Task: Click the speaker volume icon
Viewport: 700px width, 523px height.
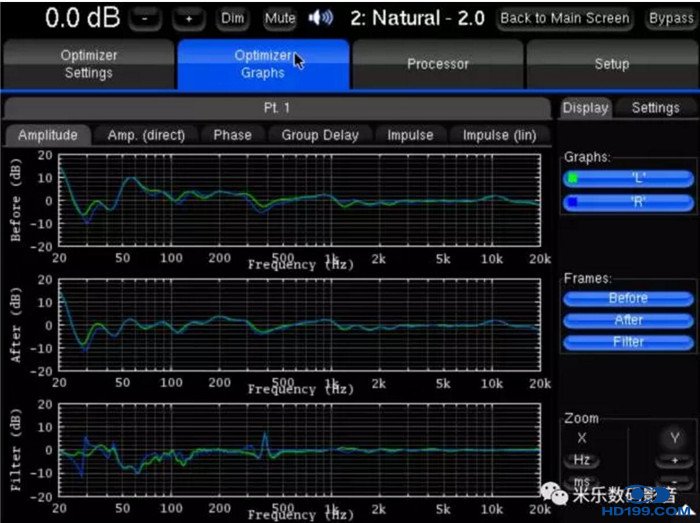Action: coord(321,18)
